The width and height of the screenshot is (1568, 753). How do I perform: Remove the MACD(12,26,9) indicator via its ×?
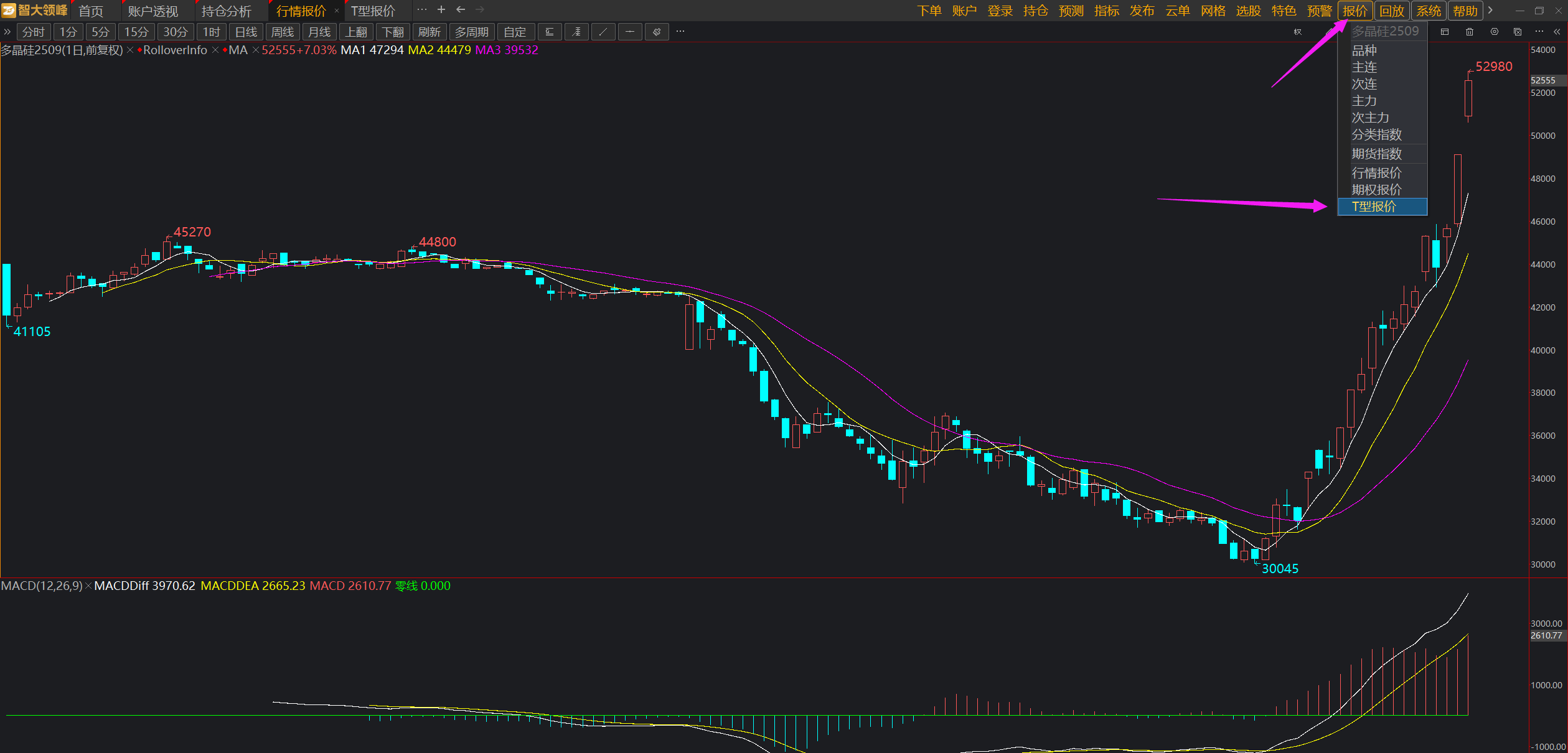coord(88,586)
